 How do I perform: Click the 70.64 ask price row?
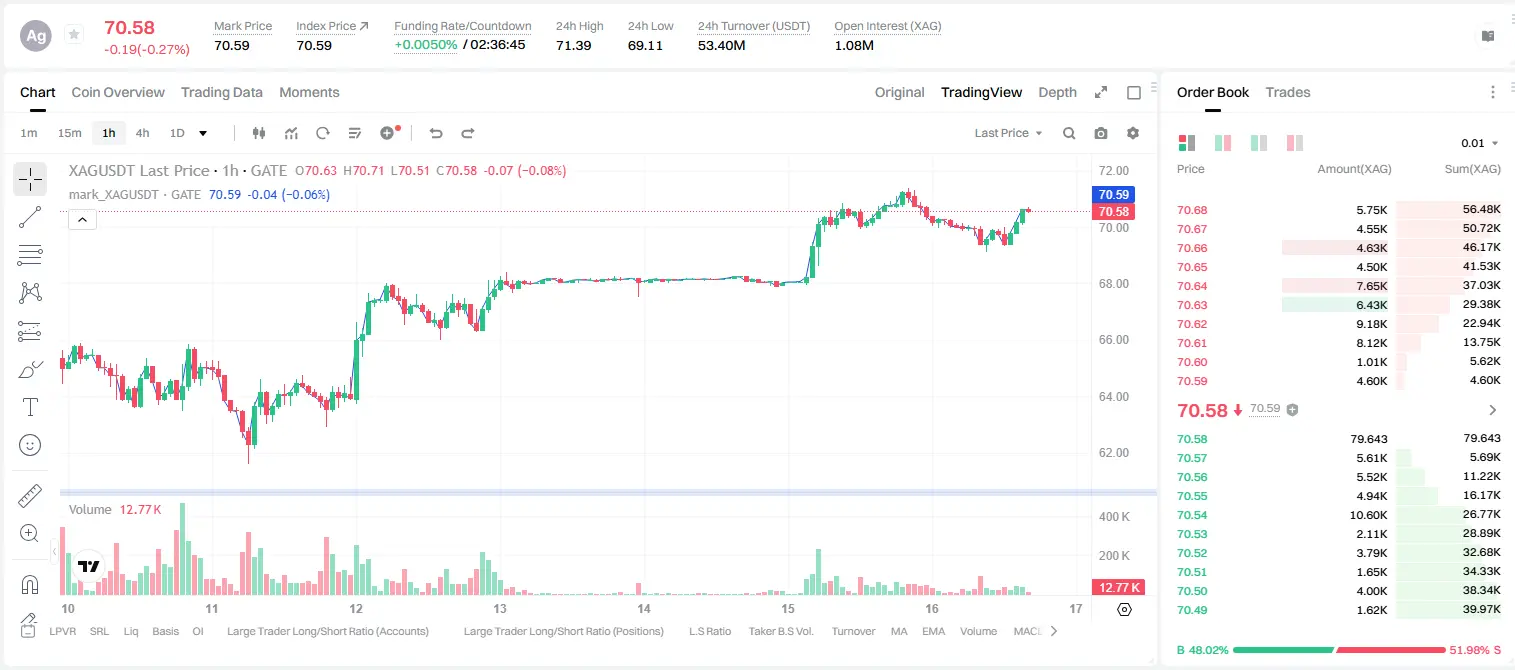coord(1338,286)
